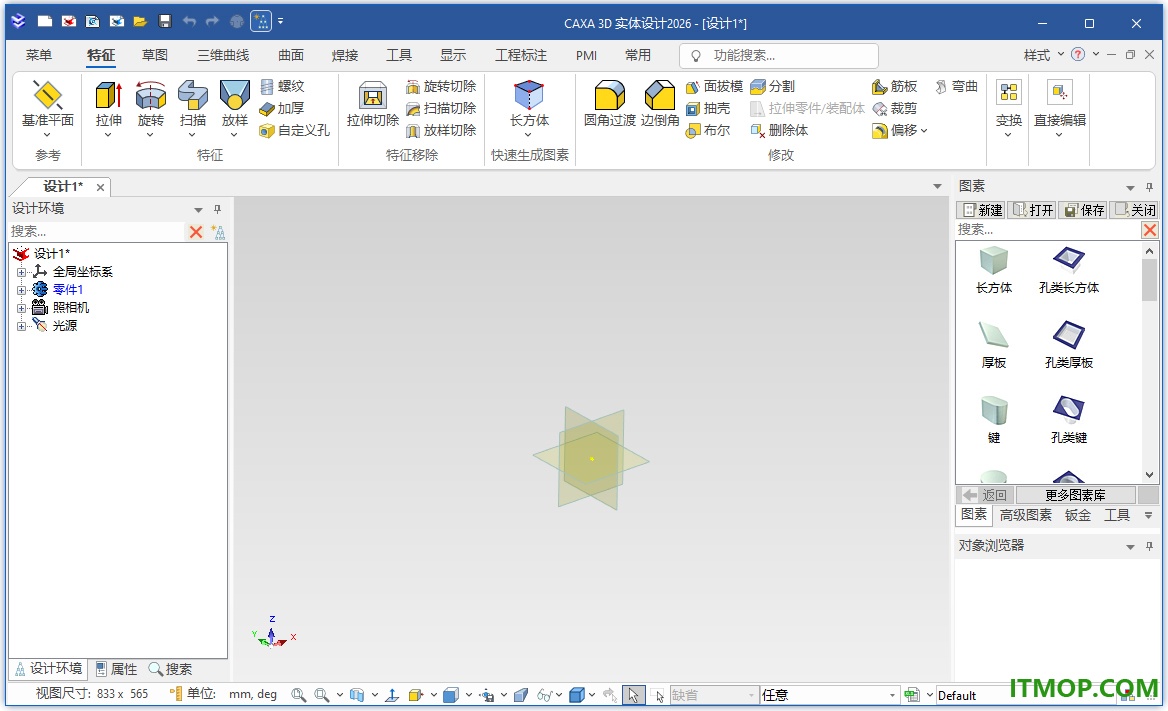Select the 放样 loft tool

[235, 109]
